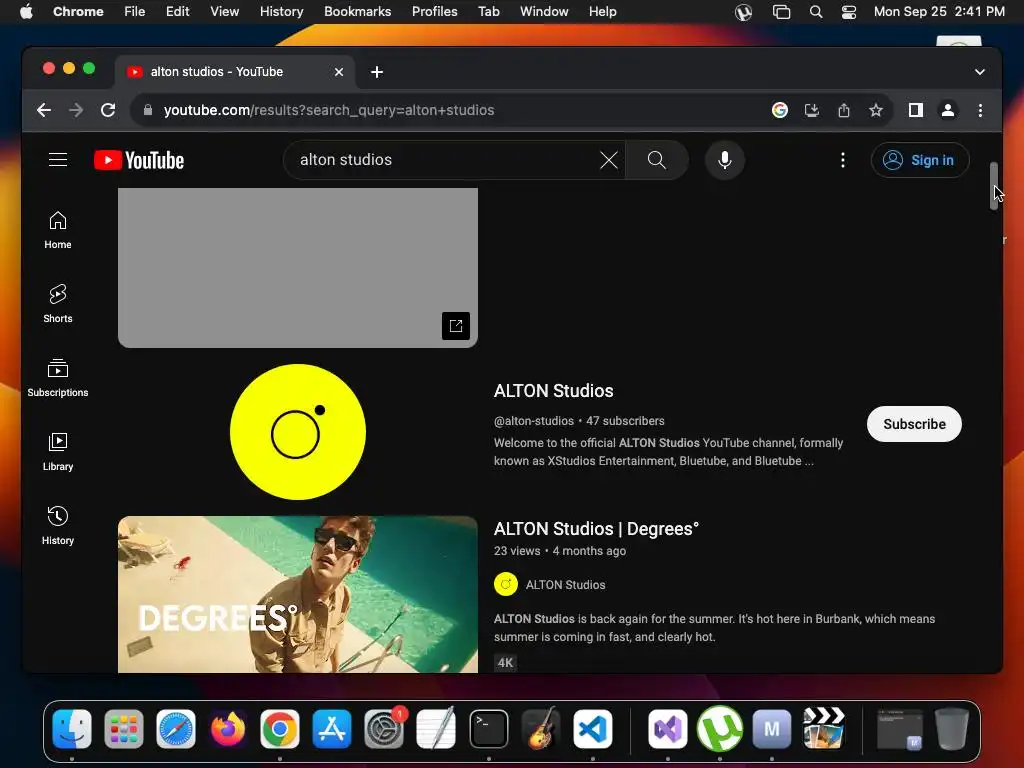Viewport: 1024px width, 768px height.
Task: Open the File menu
Action: coord(135,12)
